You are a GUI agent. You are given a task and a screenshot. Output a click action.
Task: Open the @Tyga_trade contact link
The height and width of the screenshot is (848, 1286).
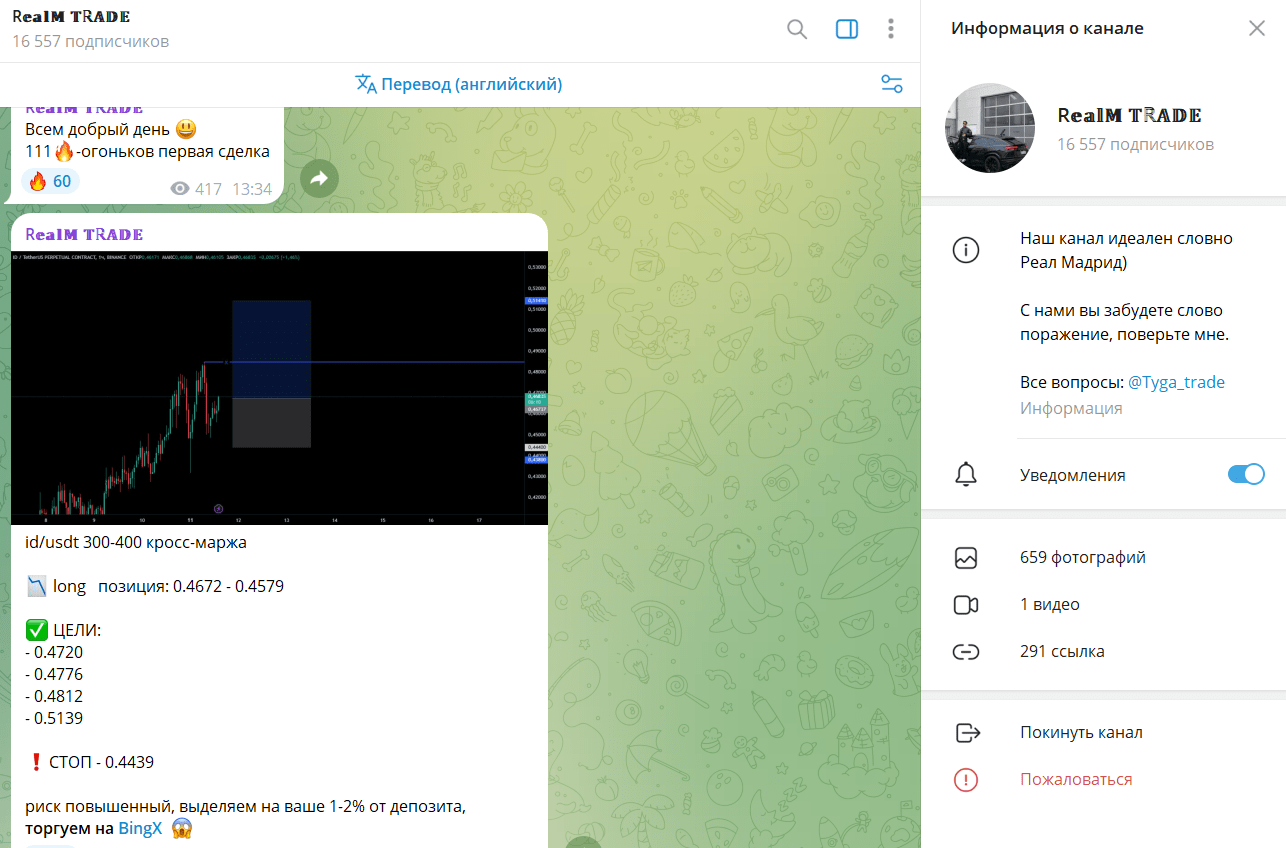(x=1176, y=382)
